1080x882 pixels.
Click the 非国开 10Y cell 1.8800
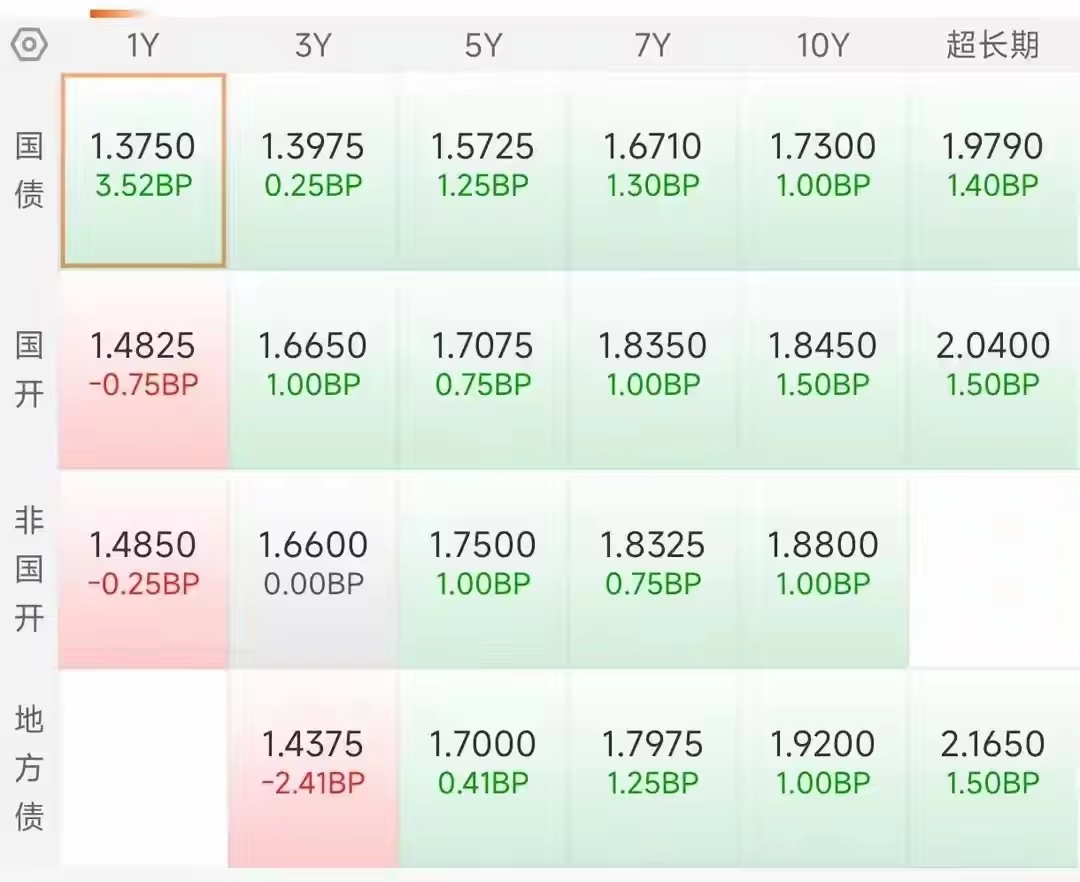tap(822, 569)
